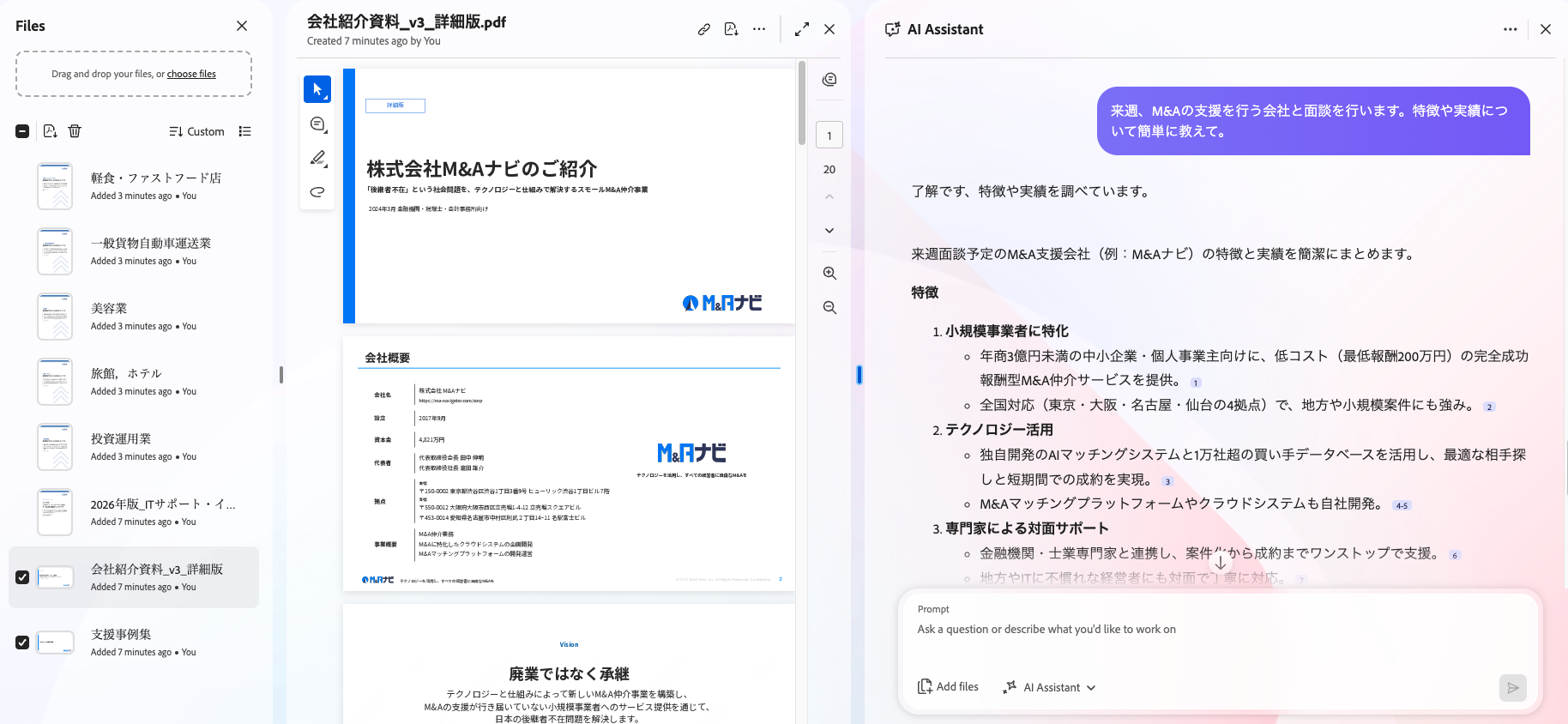
Task: Zoom in on the PDF
Action: point(829,273)
